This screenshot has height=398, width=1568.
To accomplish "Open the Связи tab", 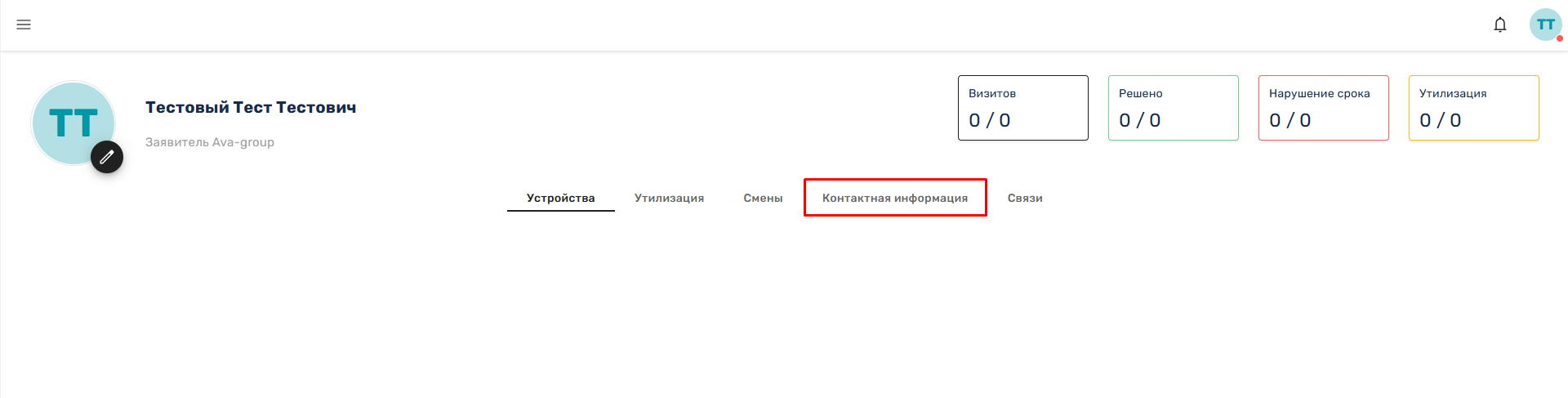I will pyautogui.click(x=1025, y=198).
